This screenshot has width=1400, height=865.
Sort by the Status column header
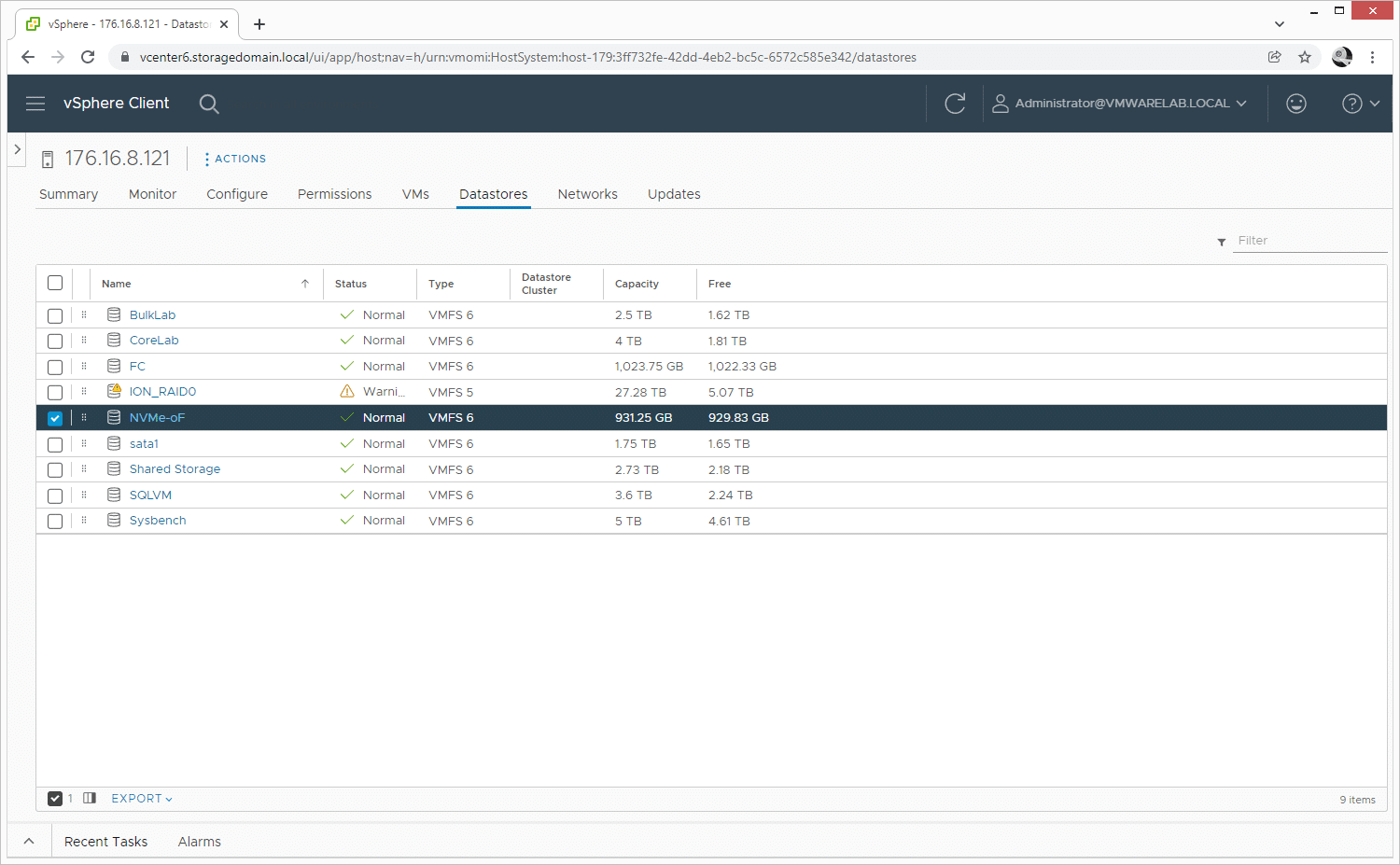[x=351, y=284]
